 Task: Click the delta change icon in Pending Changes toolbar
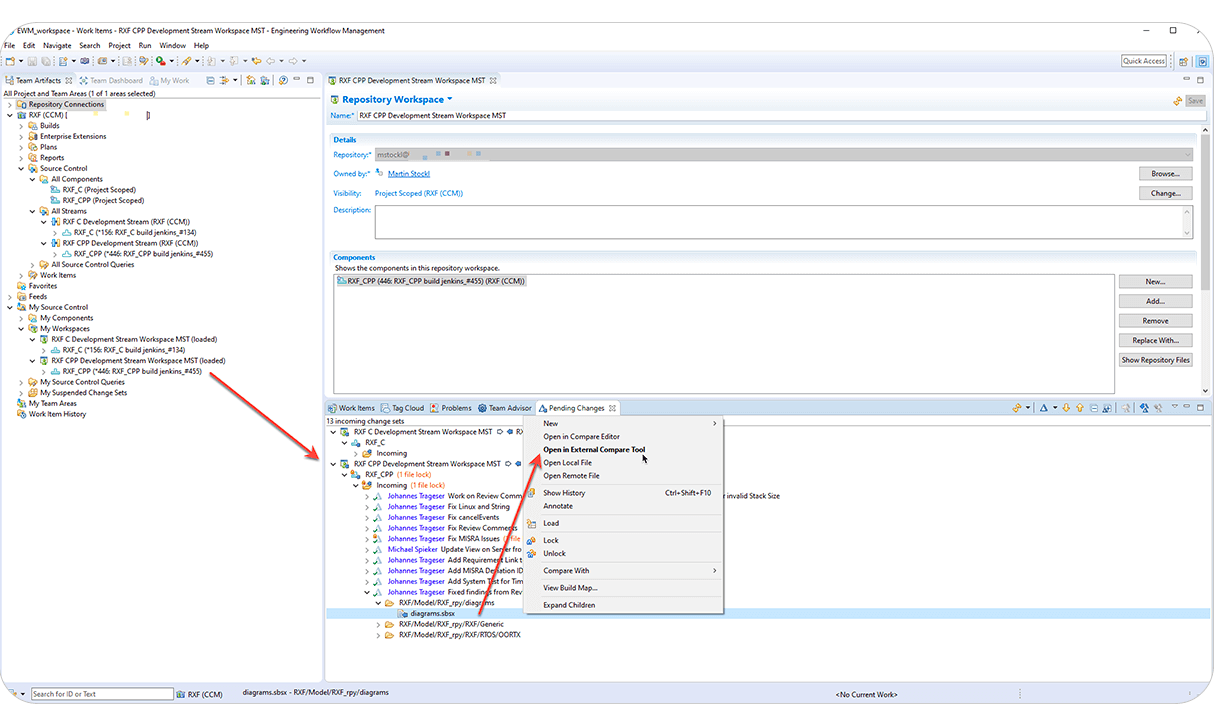(1044, 407)
